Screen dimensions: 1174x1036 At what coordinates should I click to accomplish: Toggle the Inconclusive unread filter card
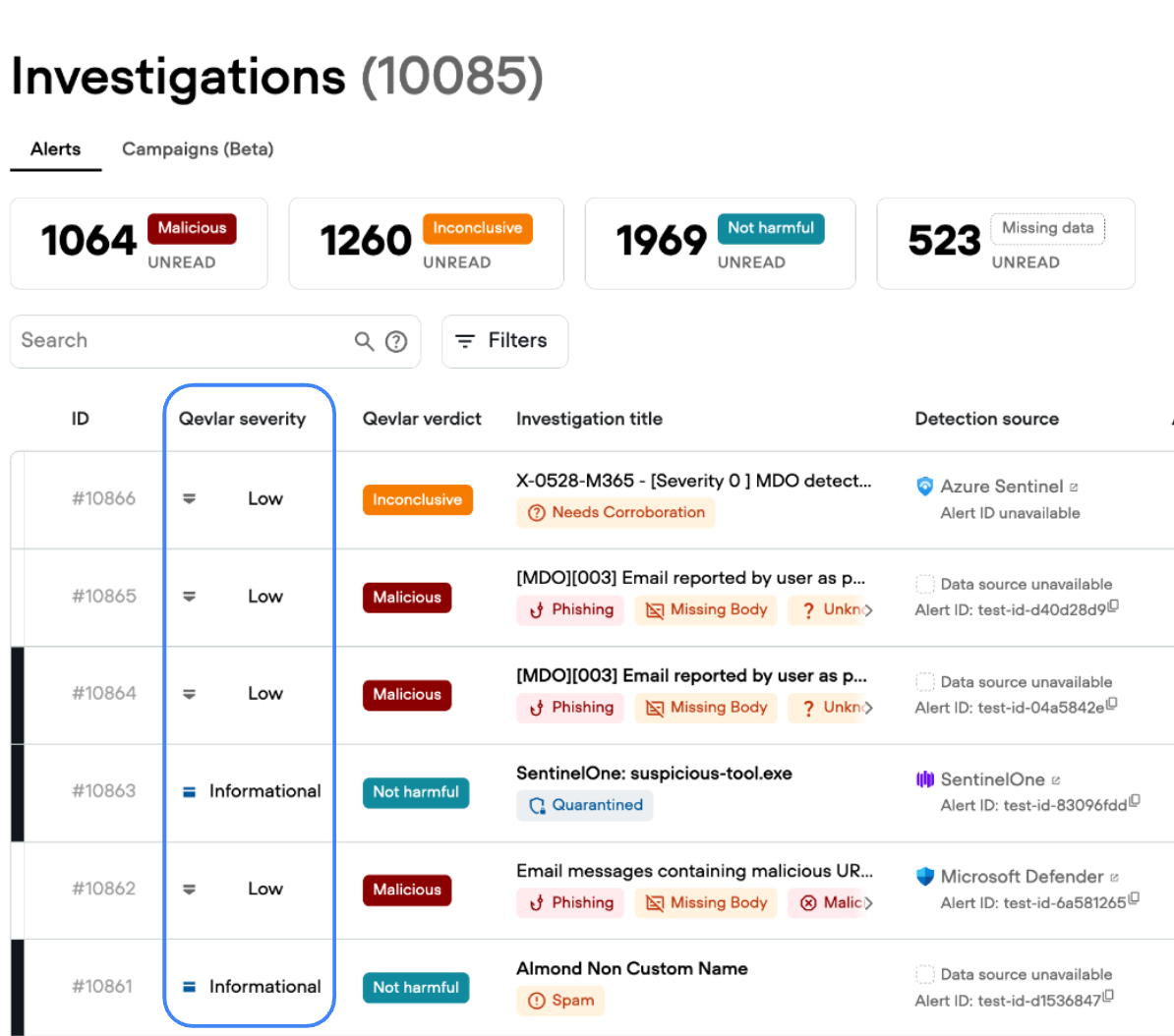click(x=426, y=244)
